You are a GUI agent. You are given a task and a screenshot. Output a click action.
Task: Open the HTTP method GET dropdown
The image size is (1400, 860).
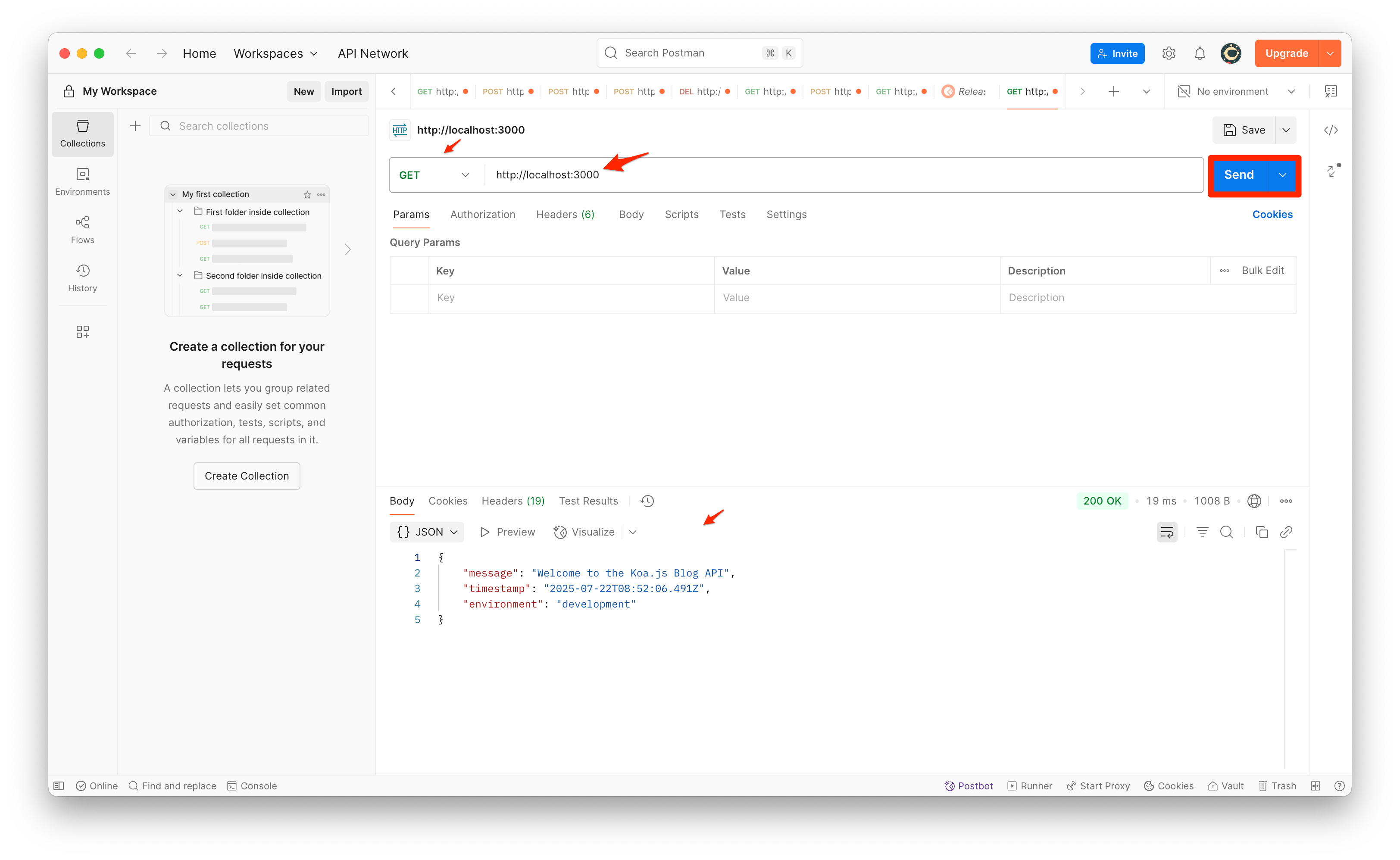click(x=434, y=175)
